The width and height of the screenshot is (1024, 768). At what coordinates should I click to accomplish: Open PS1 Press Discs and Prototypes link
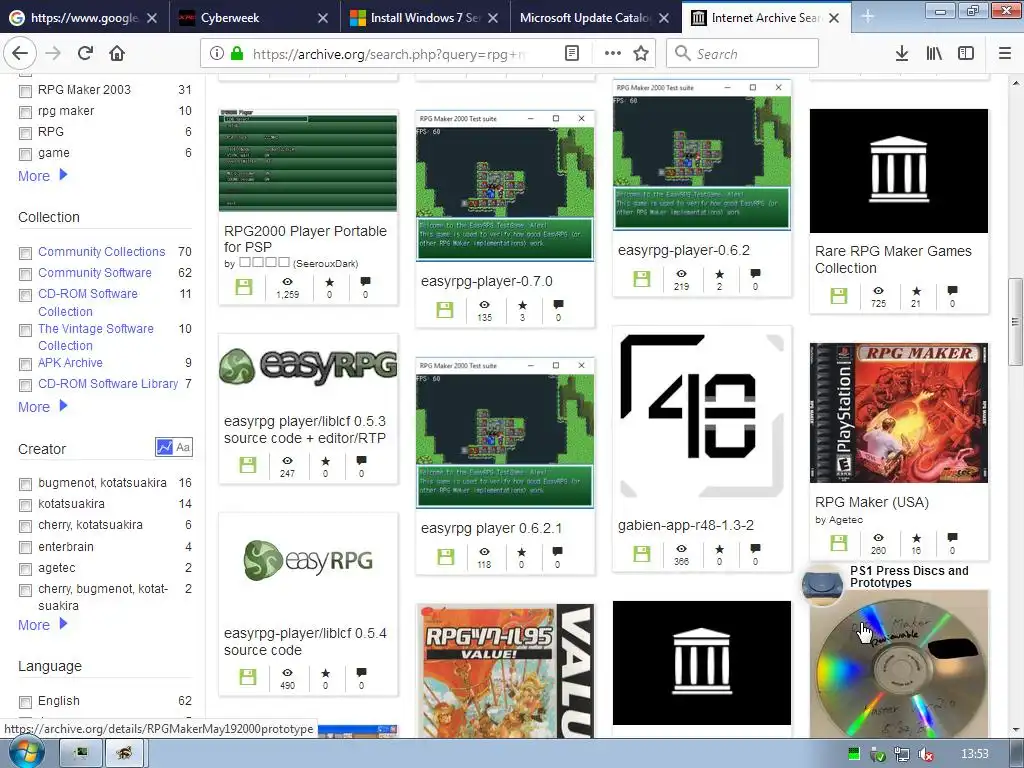click(908, 576)
